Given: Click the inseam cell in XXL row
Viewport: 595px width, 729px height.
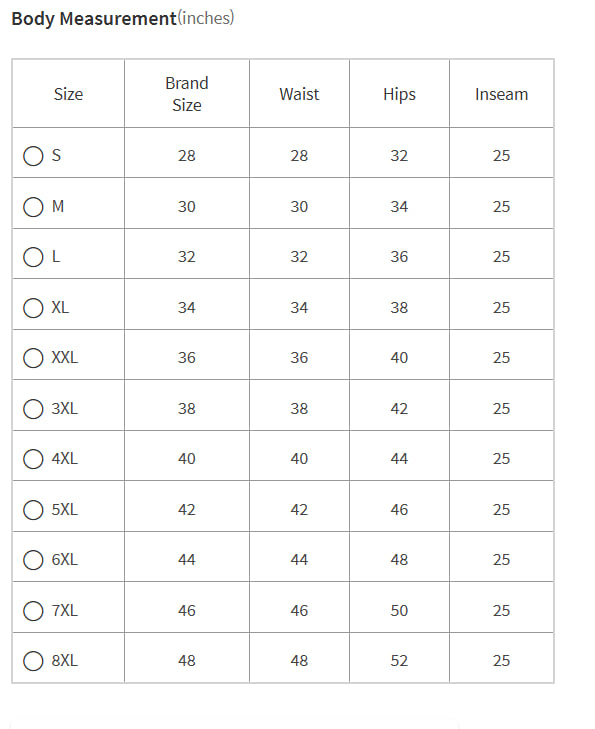Looking at the screenshot, I should tap(502, 355).
